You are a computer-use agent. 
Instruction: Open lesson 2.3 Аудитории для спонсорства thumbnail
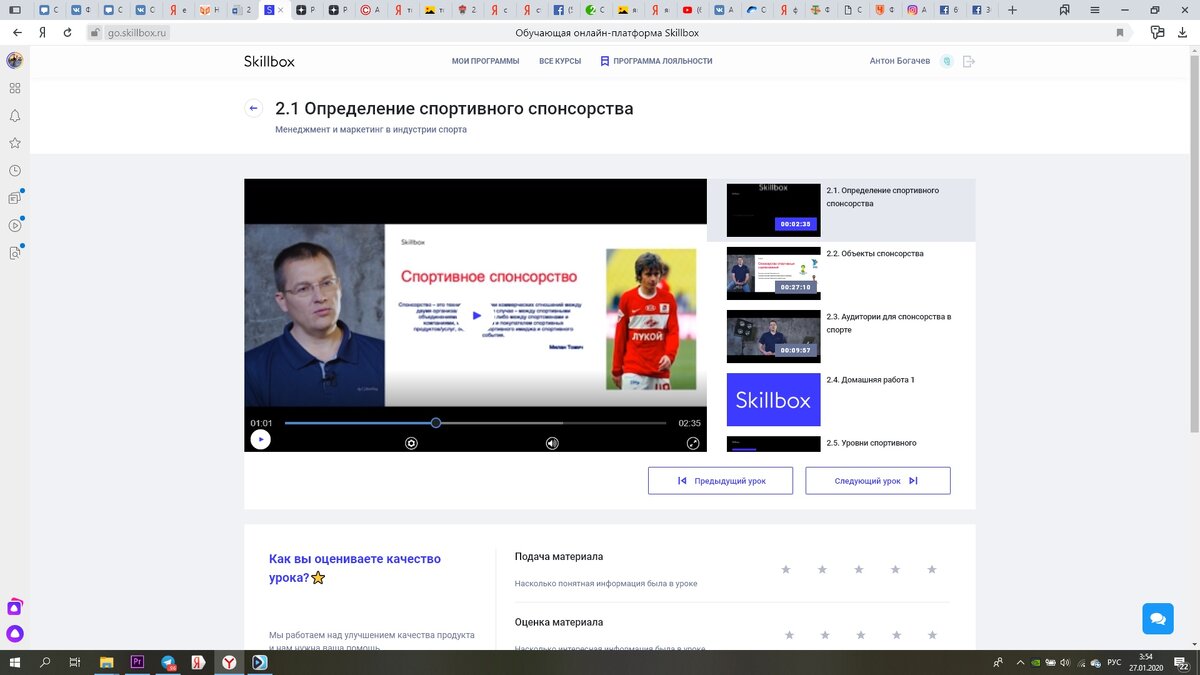tap(773, 336)
